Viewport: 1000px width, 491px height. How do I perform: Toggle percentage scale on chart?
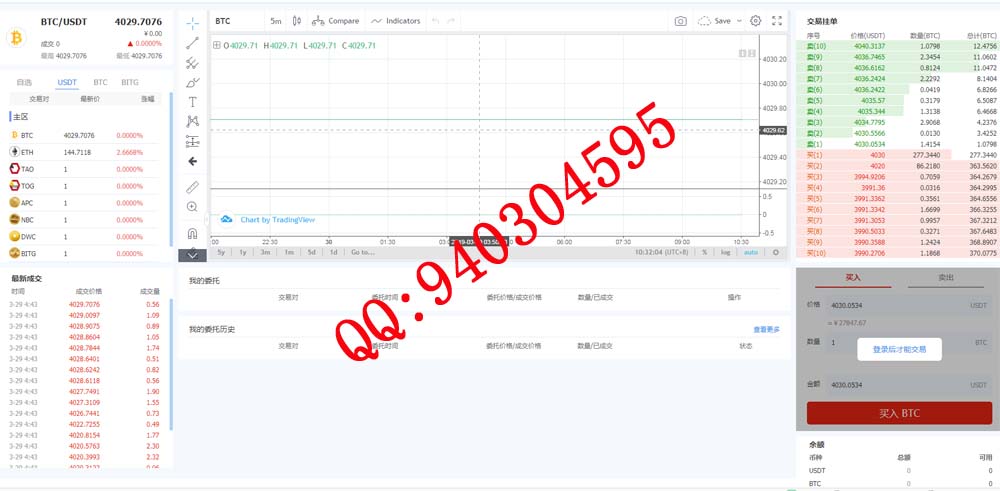(x=704, y=252)
